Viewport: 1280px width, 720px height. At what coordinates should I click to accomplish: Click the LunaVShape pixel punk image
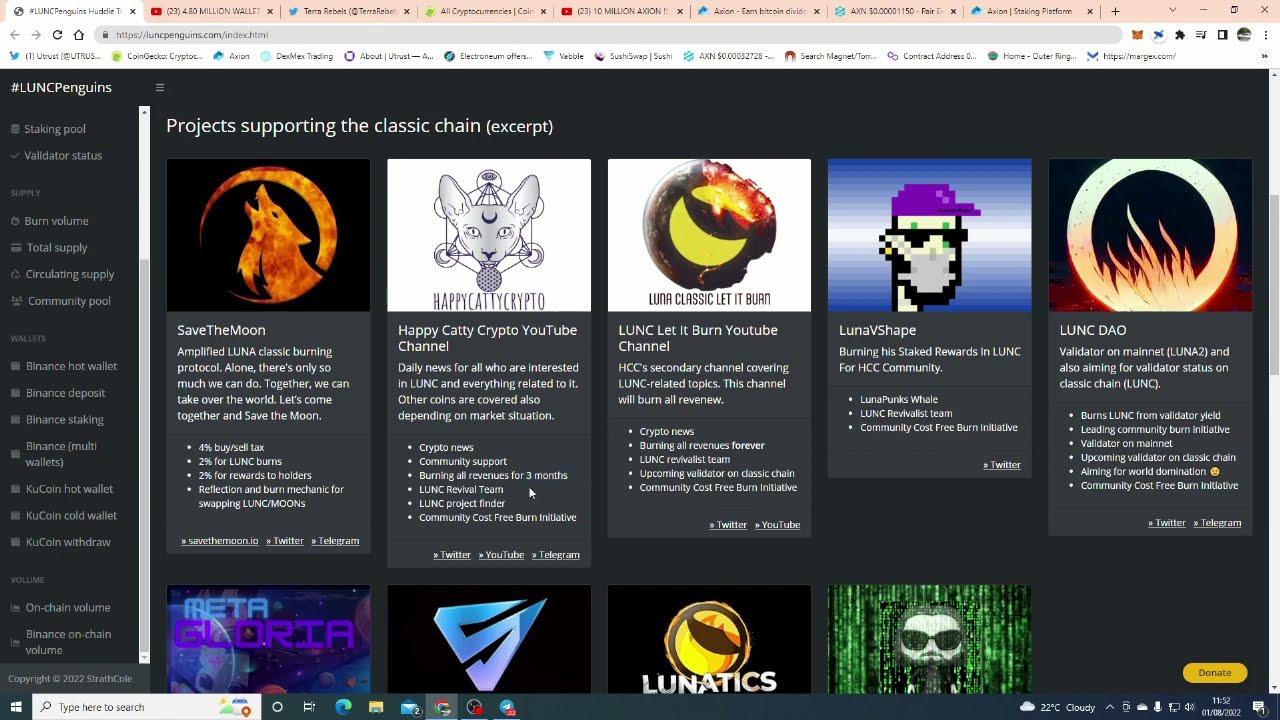(x=930, y=235)
